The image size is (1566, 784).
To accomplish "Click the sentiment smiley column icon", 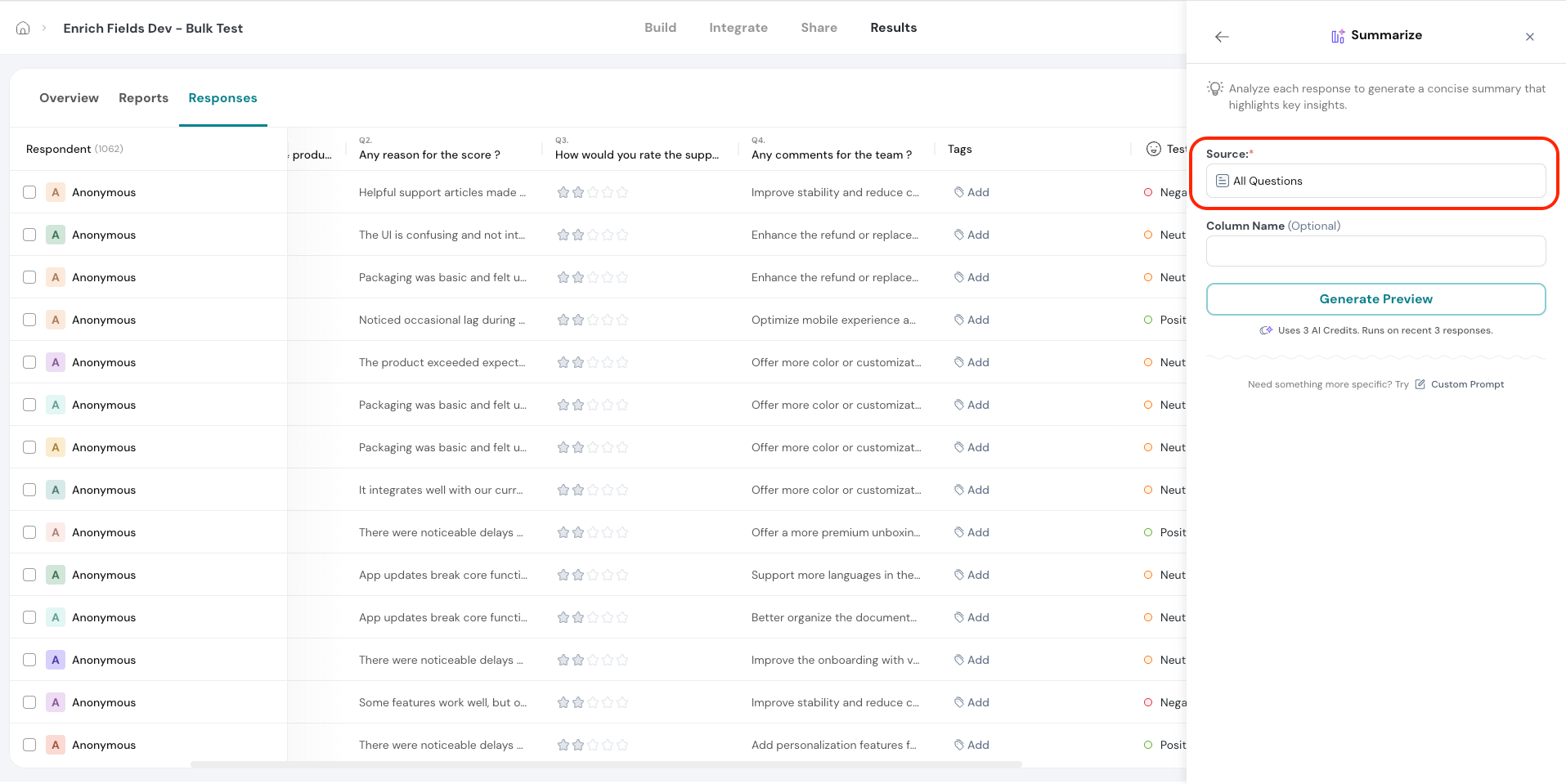I will tap(1153, 149).
